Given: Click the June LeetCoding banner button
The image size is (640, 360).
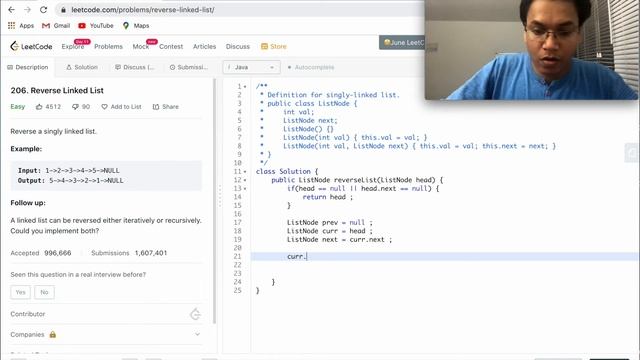Looking at the screenshot, I should pos(402,42).
